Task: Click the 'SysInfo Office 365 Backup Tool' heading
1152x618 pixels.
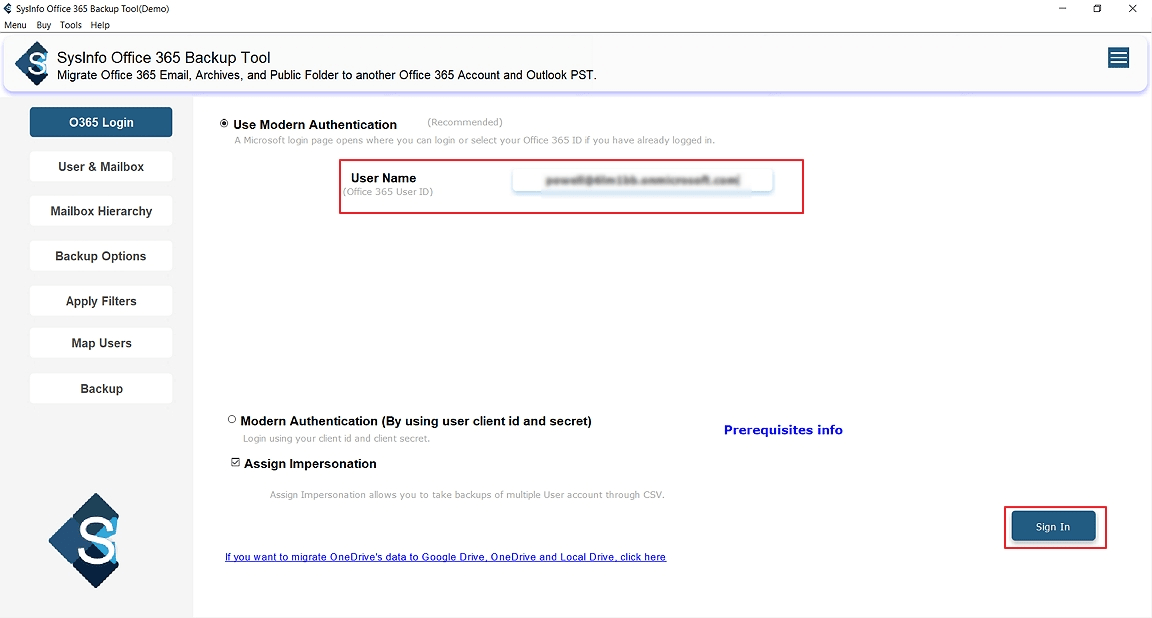Action: point(164,57)
